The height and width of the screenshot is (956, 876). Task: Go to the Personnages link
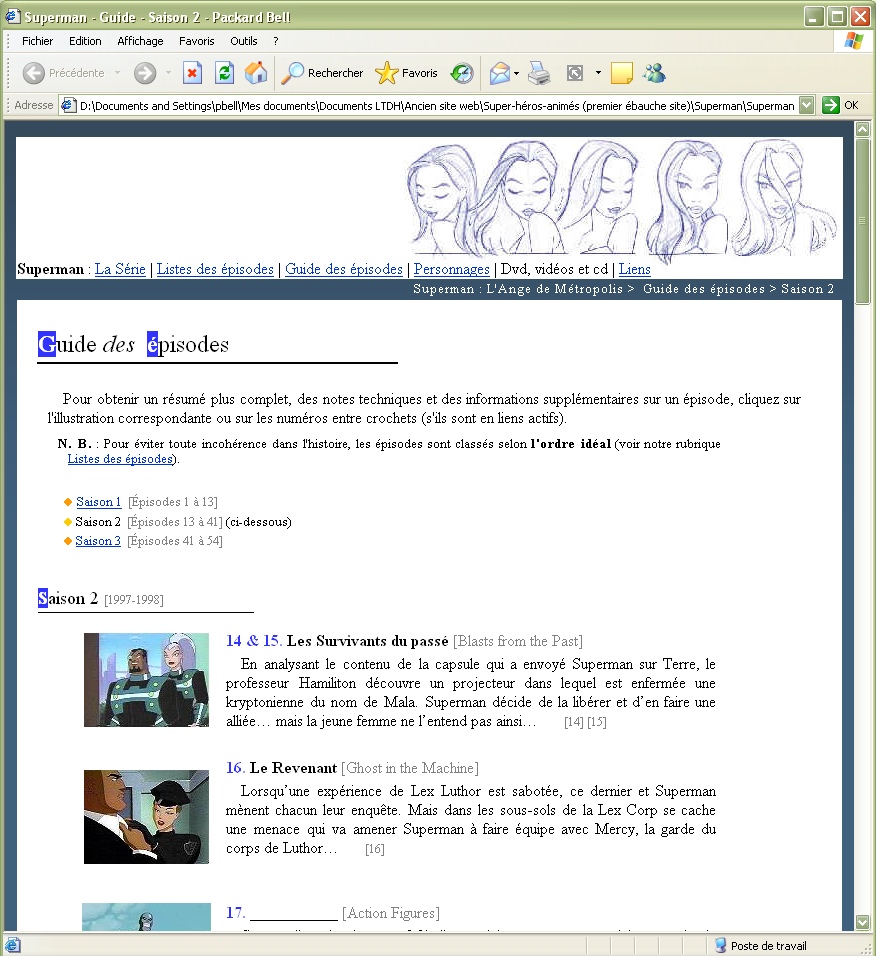[x=452, y=269]
